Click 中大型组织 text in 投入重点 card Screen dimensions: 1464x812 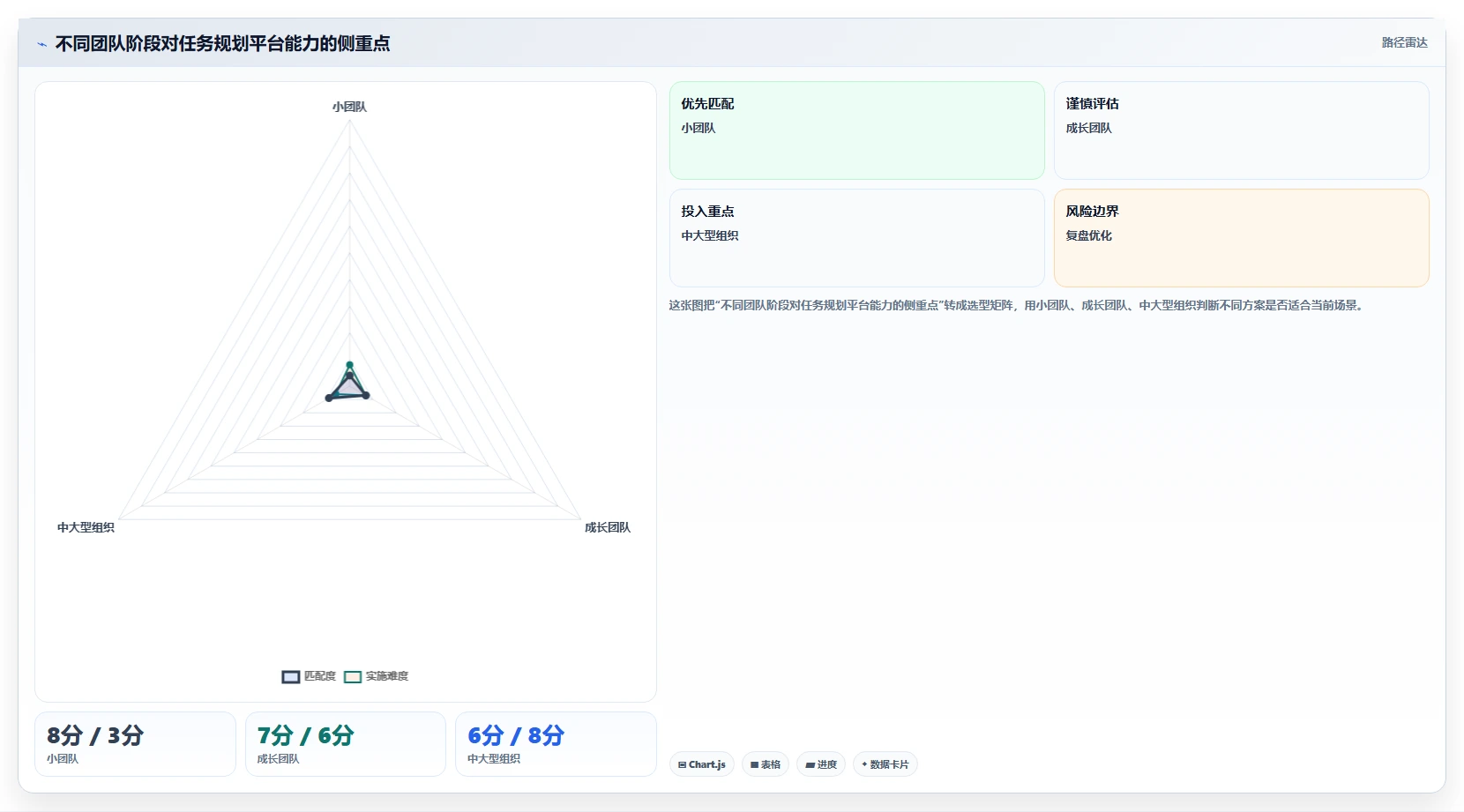[710, 235]
